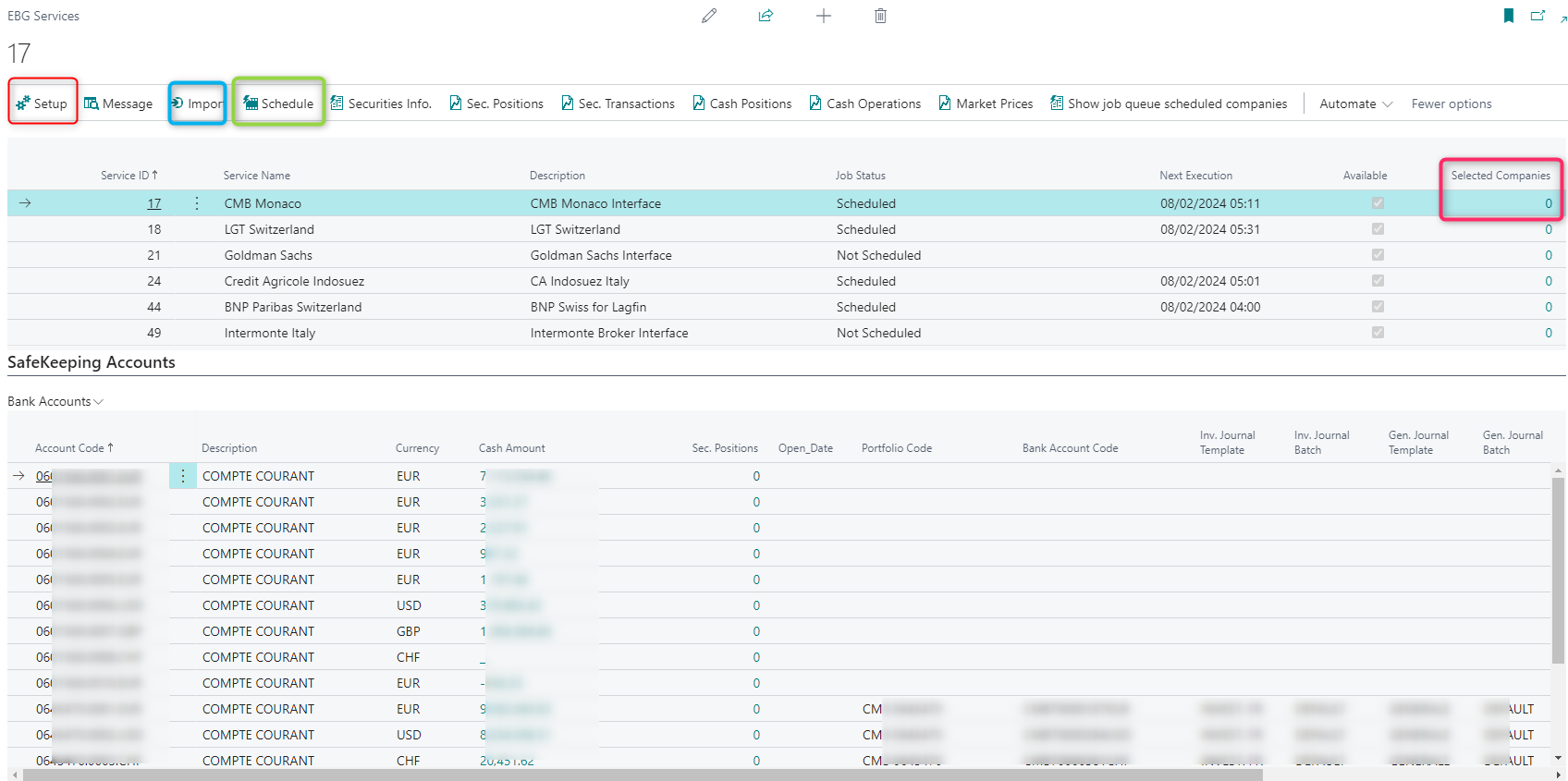The image size is (1568, 781).
Task: Click Fewer options
Action: pos(1452,104)
